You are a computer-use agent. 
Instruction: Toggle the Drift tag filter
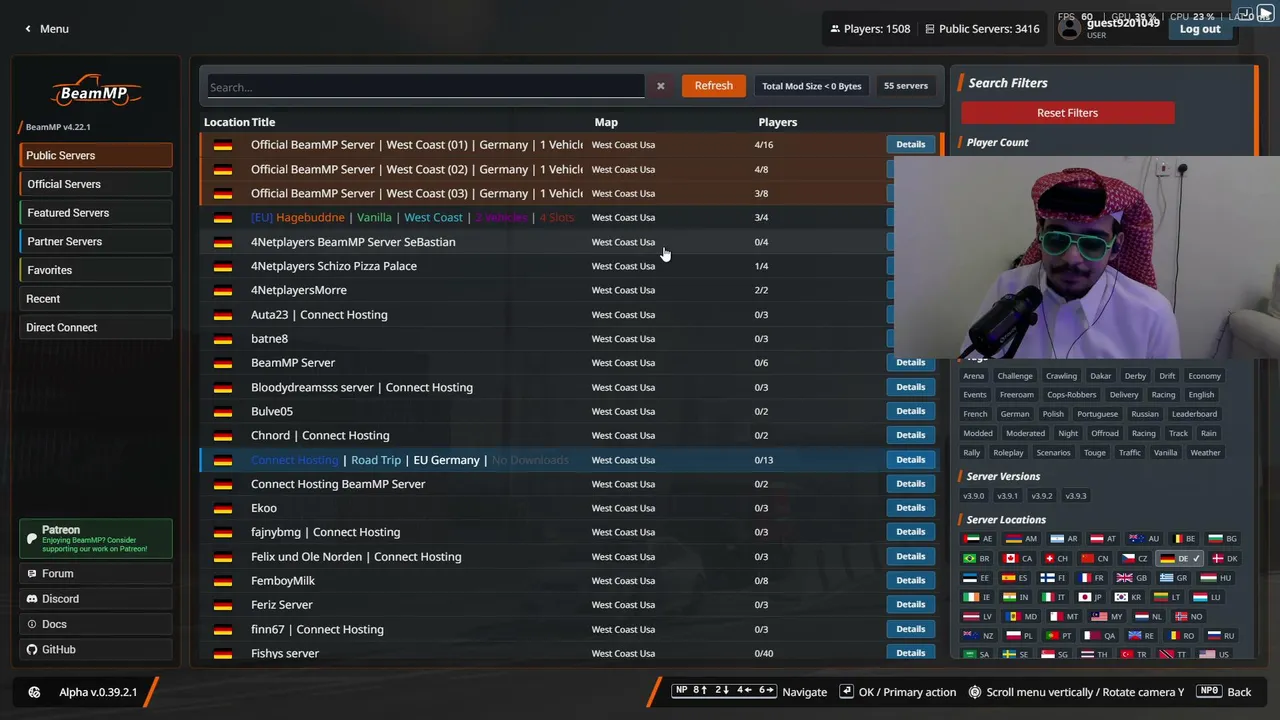(x=1167, y=376)
